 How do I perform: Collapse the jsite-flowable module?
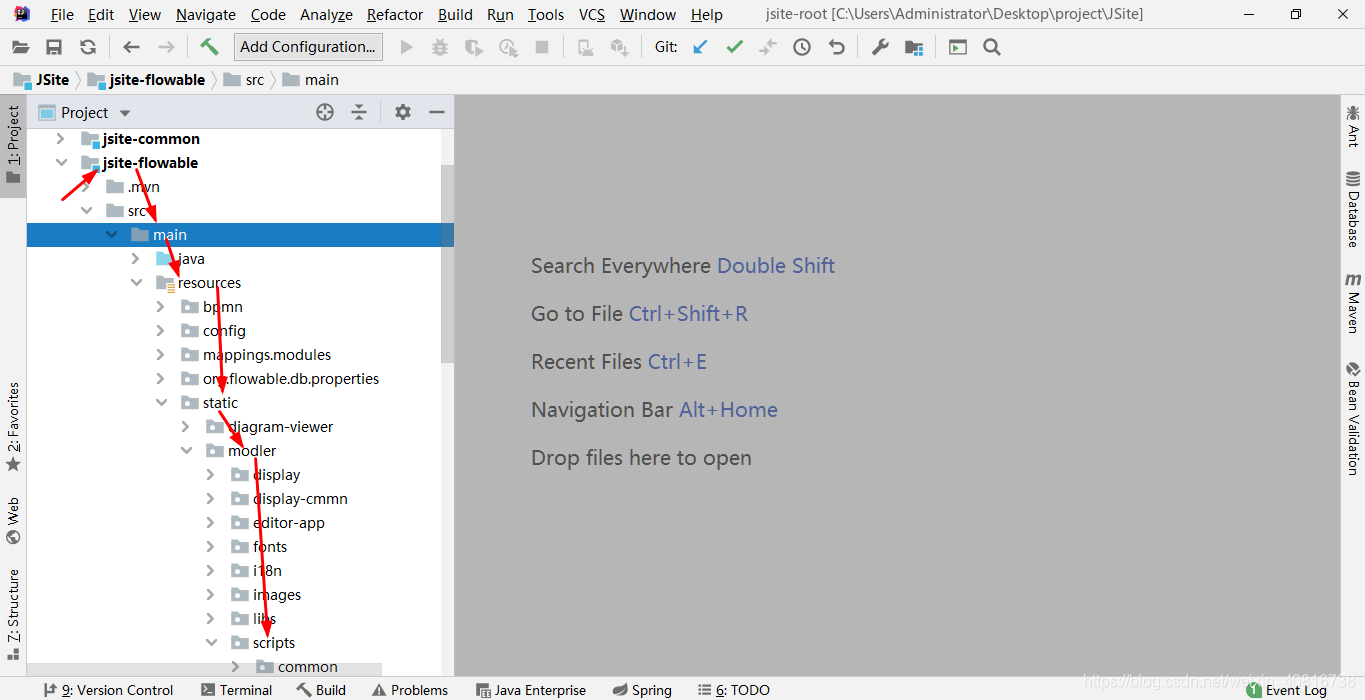(x=61, y=163)
